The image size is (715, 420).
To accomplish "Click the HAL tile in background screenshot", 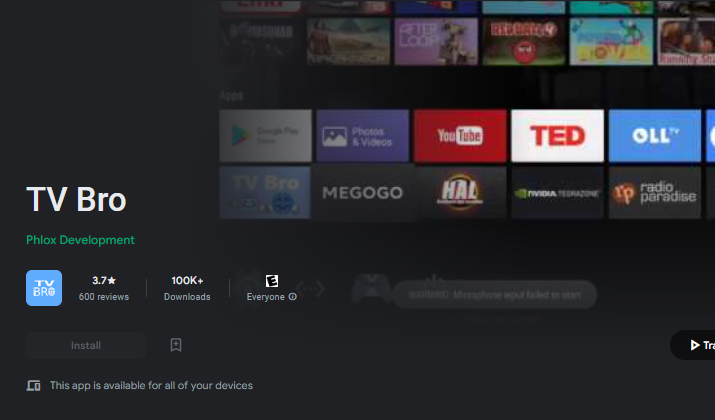I will (460, 192).
